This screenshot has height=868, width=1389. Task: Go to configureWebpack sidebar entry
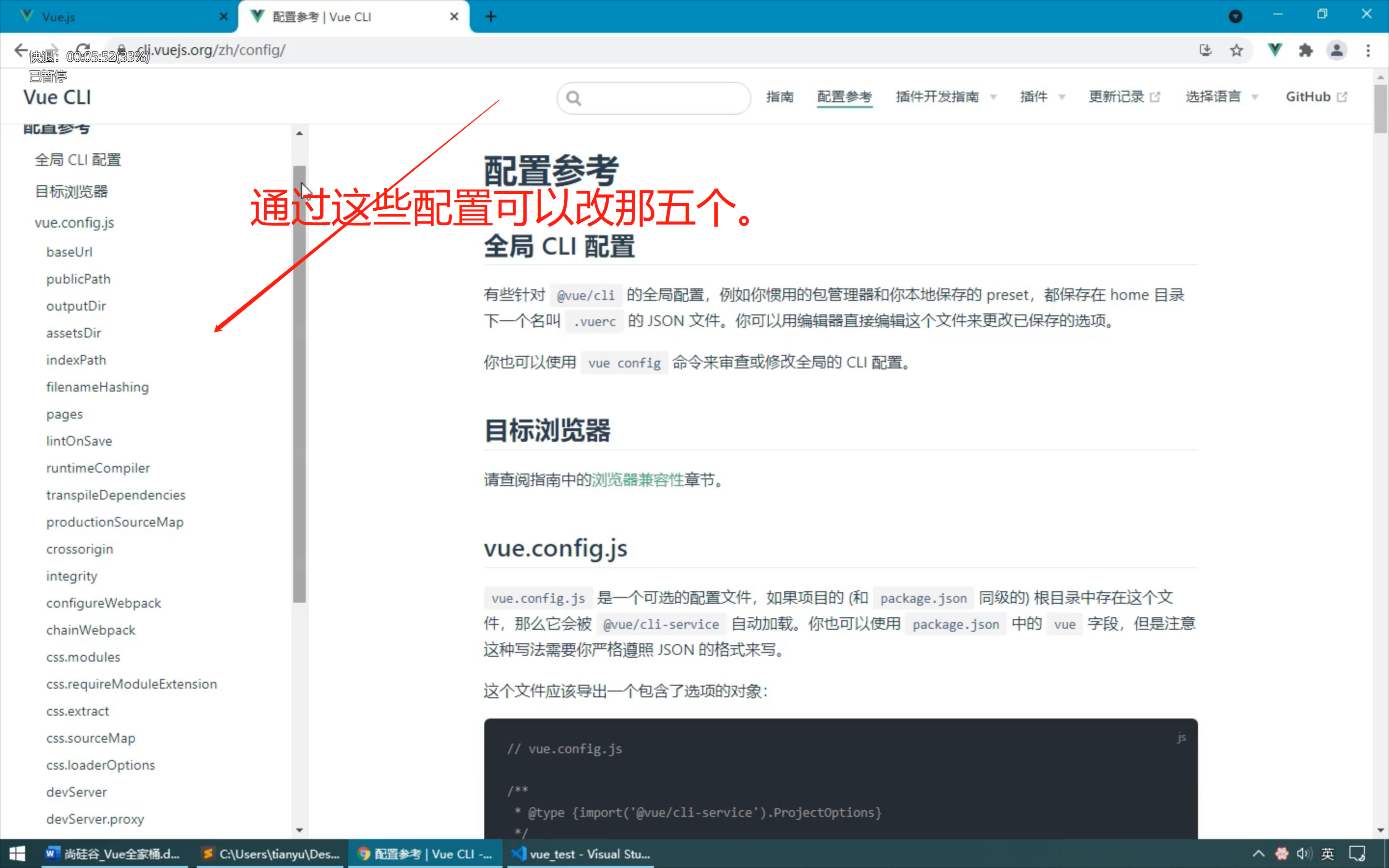coord(104,603)
